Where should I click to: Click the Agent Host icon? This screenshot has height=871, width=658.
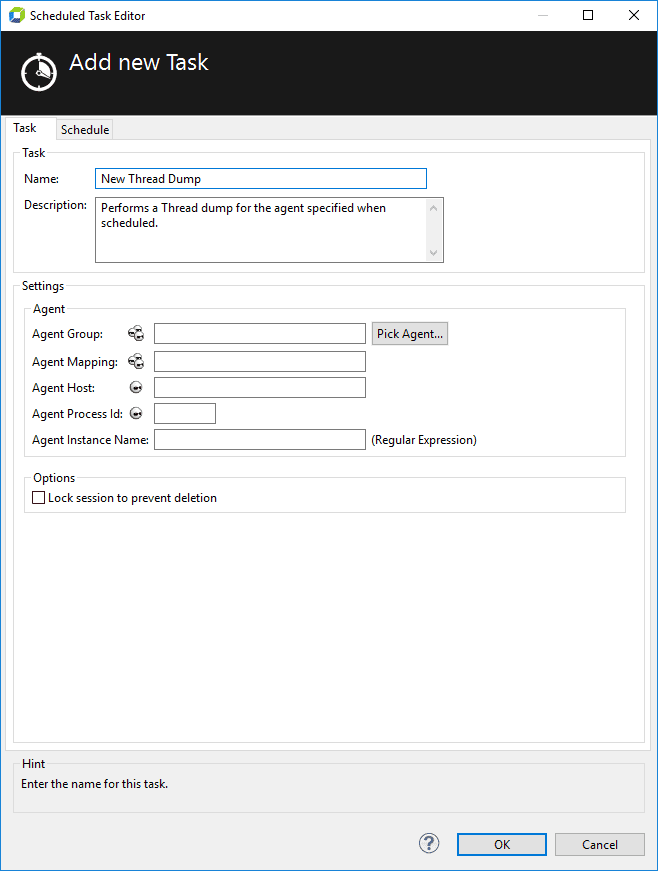136,387
